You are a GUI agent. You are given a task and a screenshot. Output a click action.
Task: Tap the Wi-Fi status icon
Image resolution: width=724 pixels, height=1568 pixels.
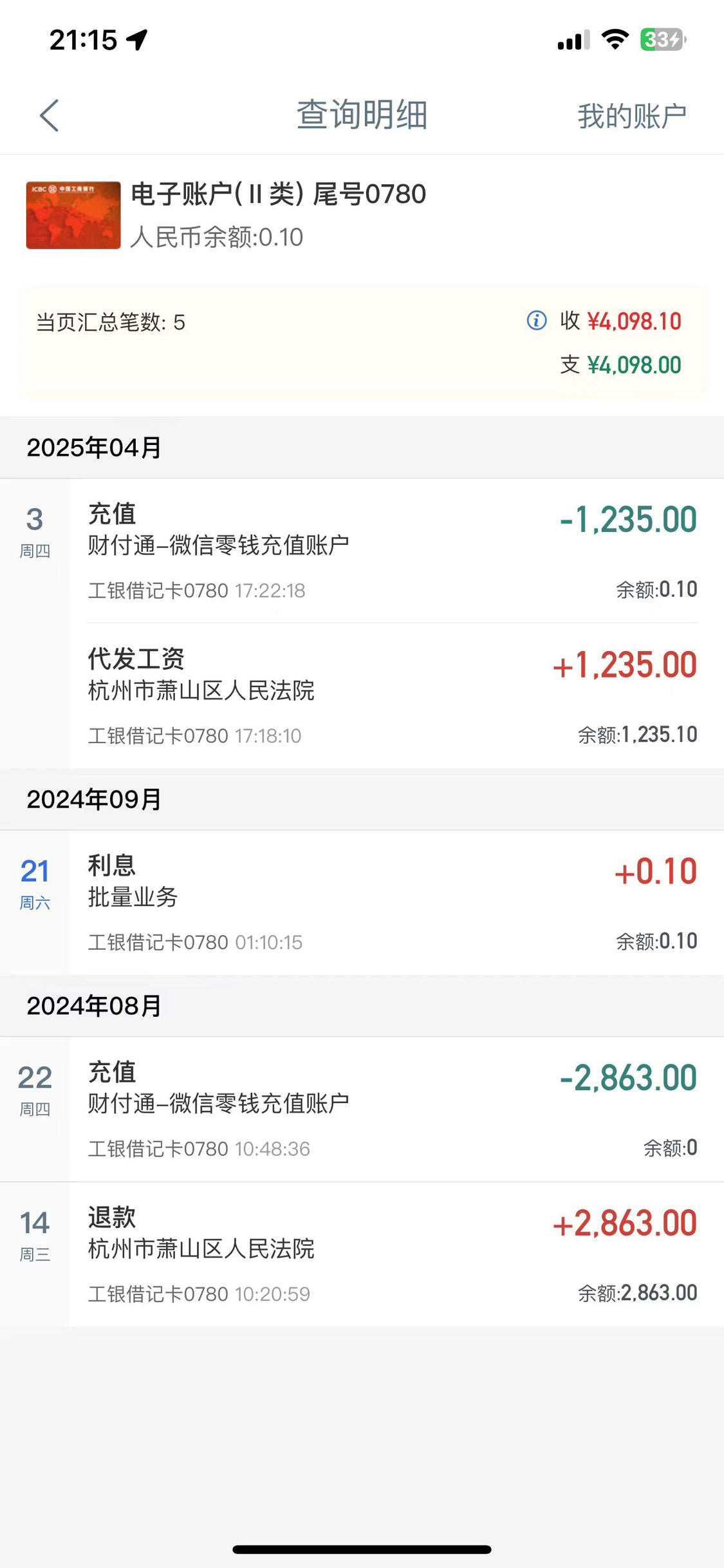pyautogui.click(x=615, y=39)
